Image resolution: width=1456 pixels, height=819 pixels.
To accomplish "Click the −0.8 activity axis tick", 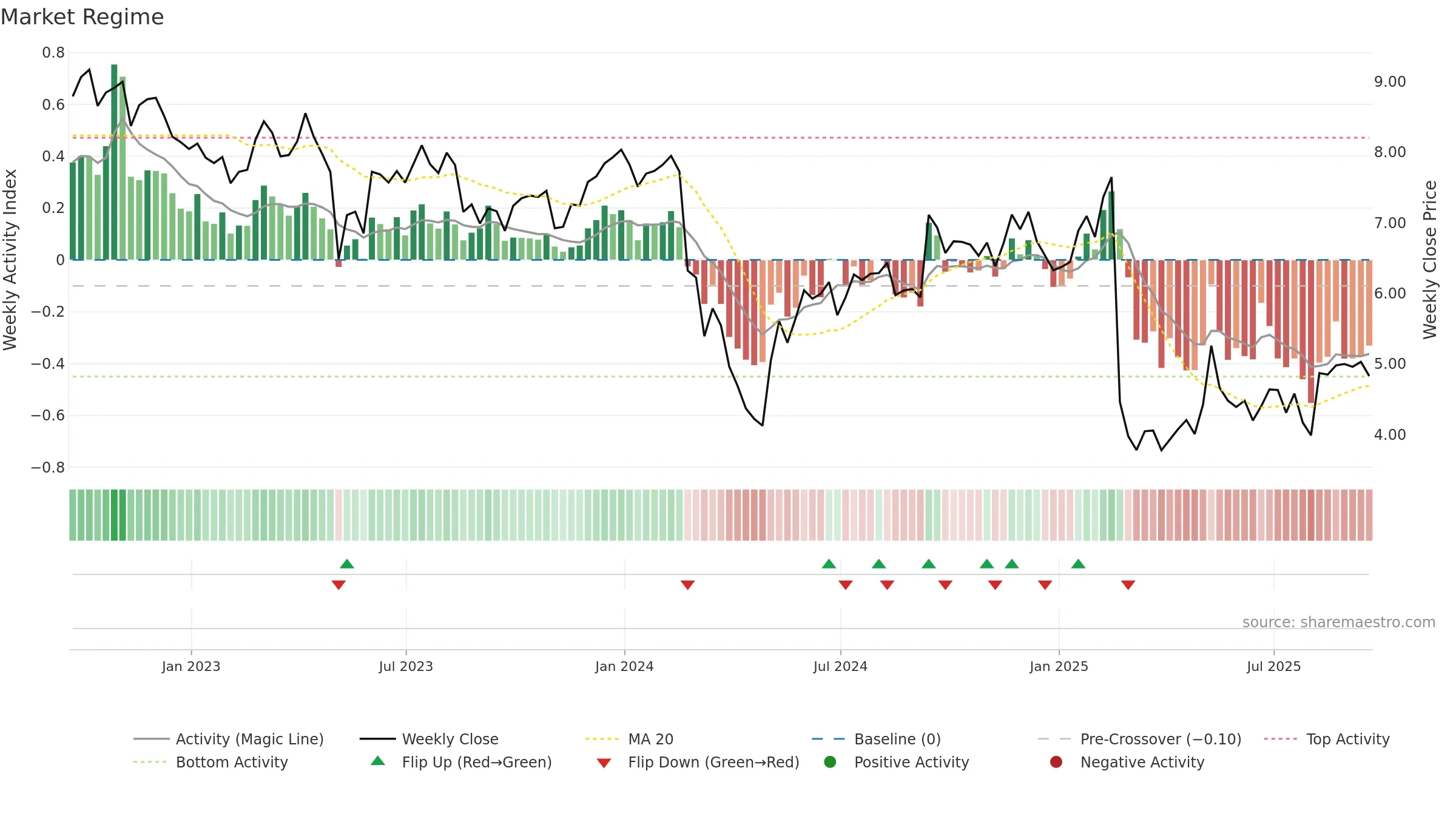I will tap(48, 467).
